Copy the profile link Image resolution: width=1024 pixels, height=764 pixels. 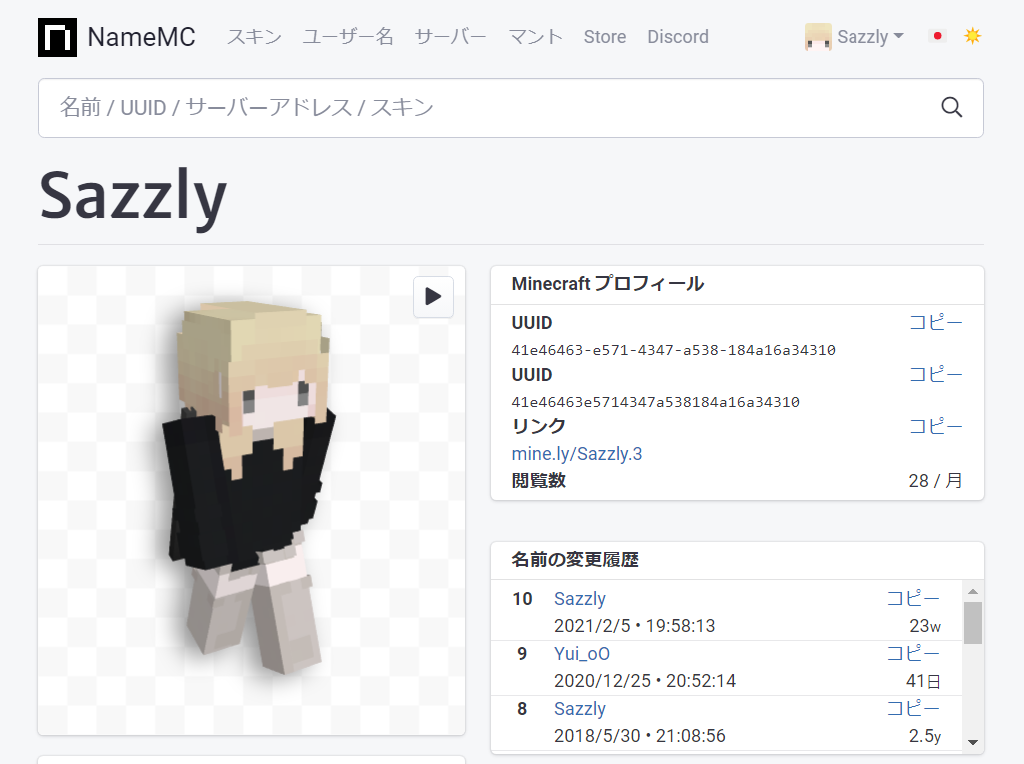pos(936,426)
